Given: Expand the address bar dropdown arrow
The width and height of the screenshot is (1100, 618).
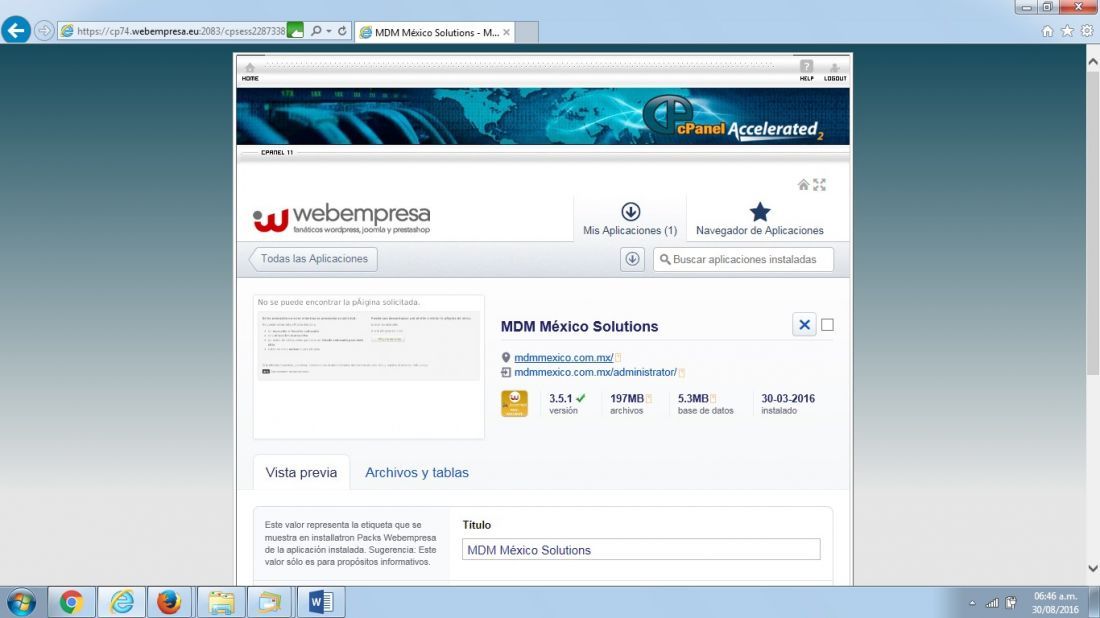Looking at the screenshot, I should (328, 31).
